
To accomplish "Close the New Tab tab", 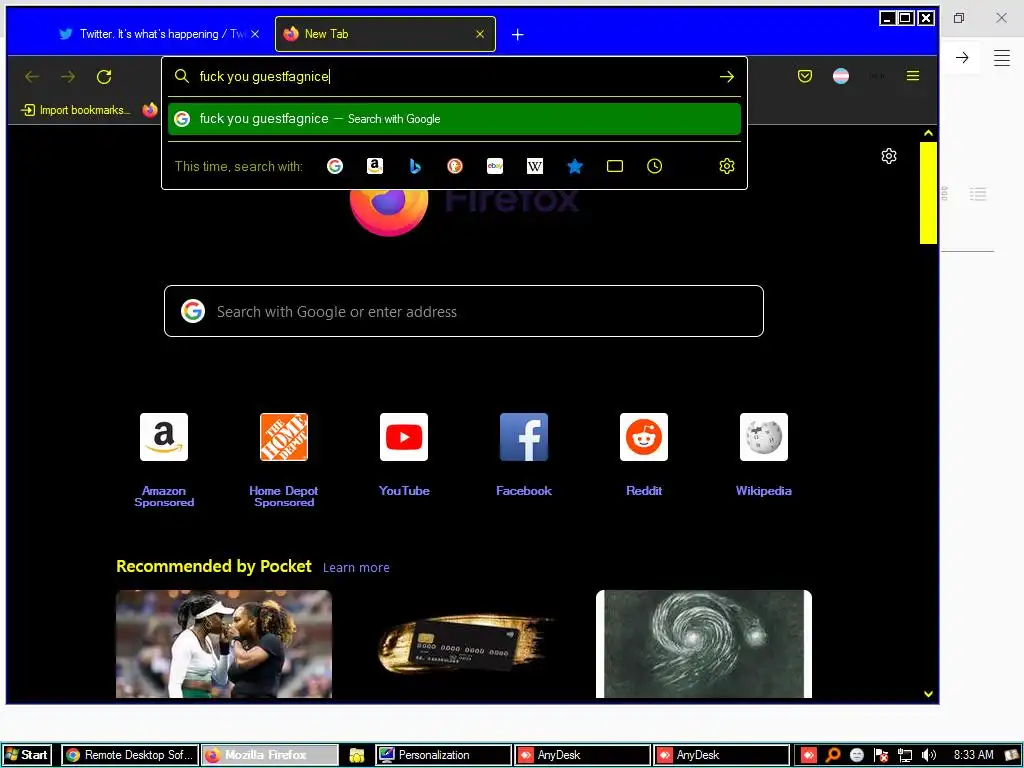I will 480,34.
